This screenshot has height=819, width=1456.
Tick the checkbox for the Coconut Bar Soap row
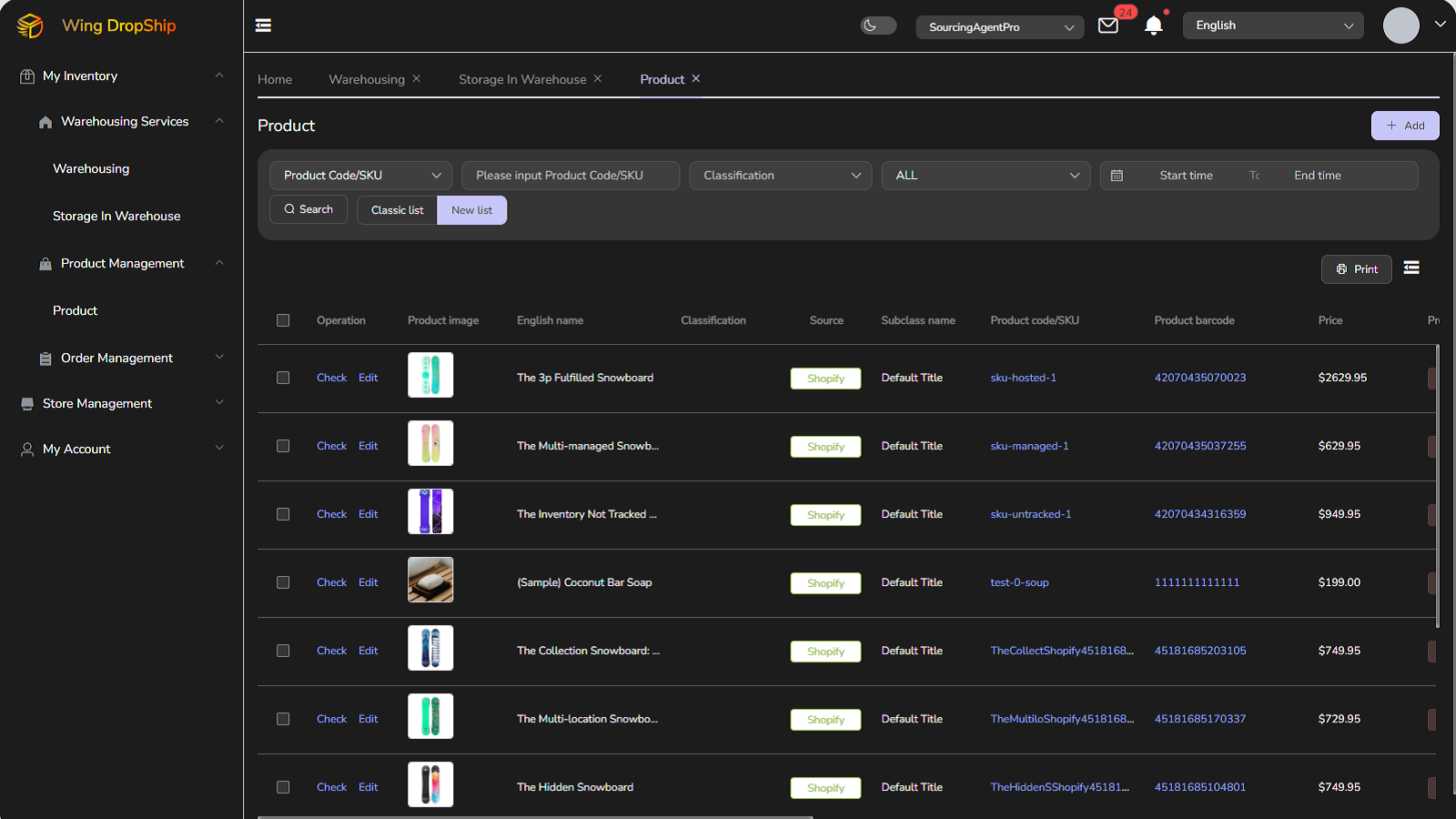283,582
